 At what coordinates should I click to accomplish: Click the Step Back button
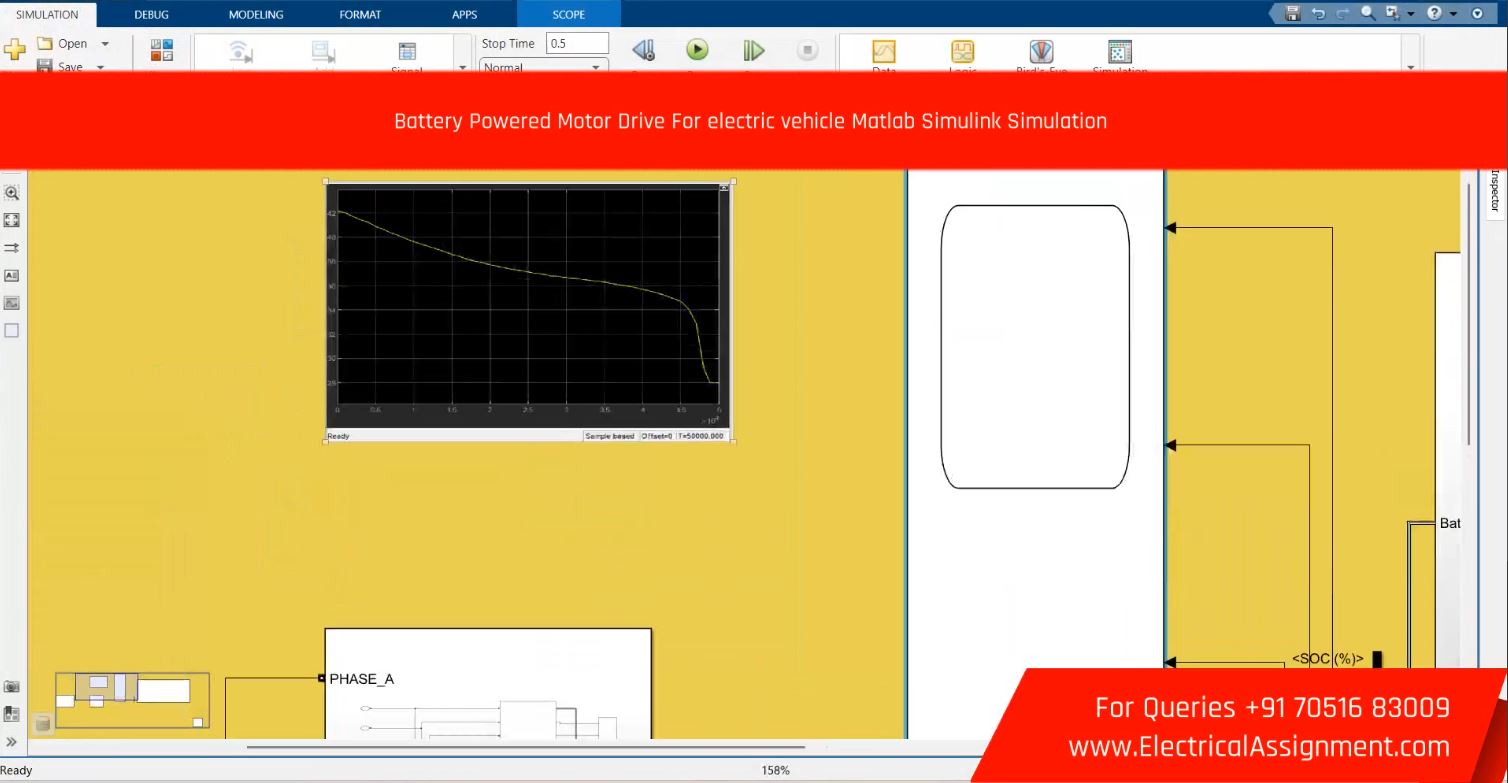(643, 50)
